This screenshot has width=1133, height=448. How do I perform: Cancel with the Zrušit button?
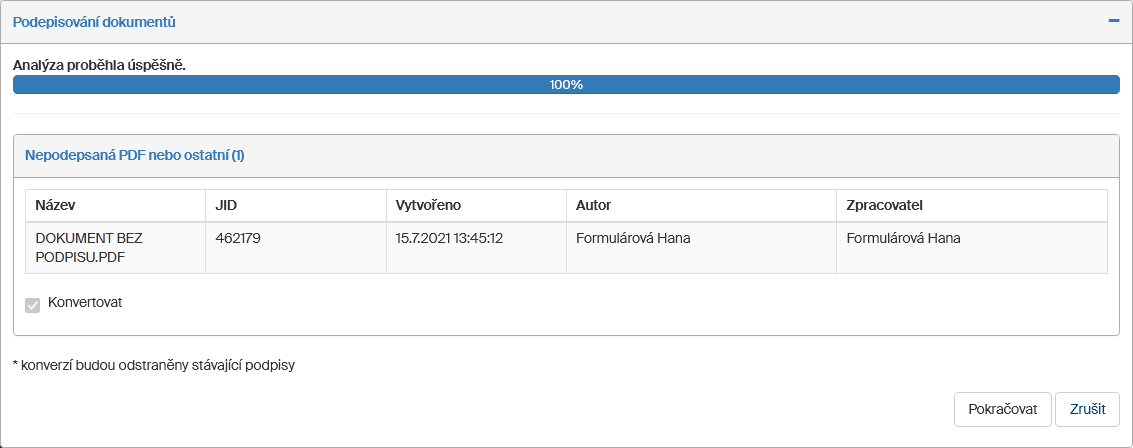pyautogui.click(x=1087, y=409)
